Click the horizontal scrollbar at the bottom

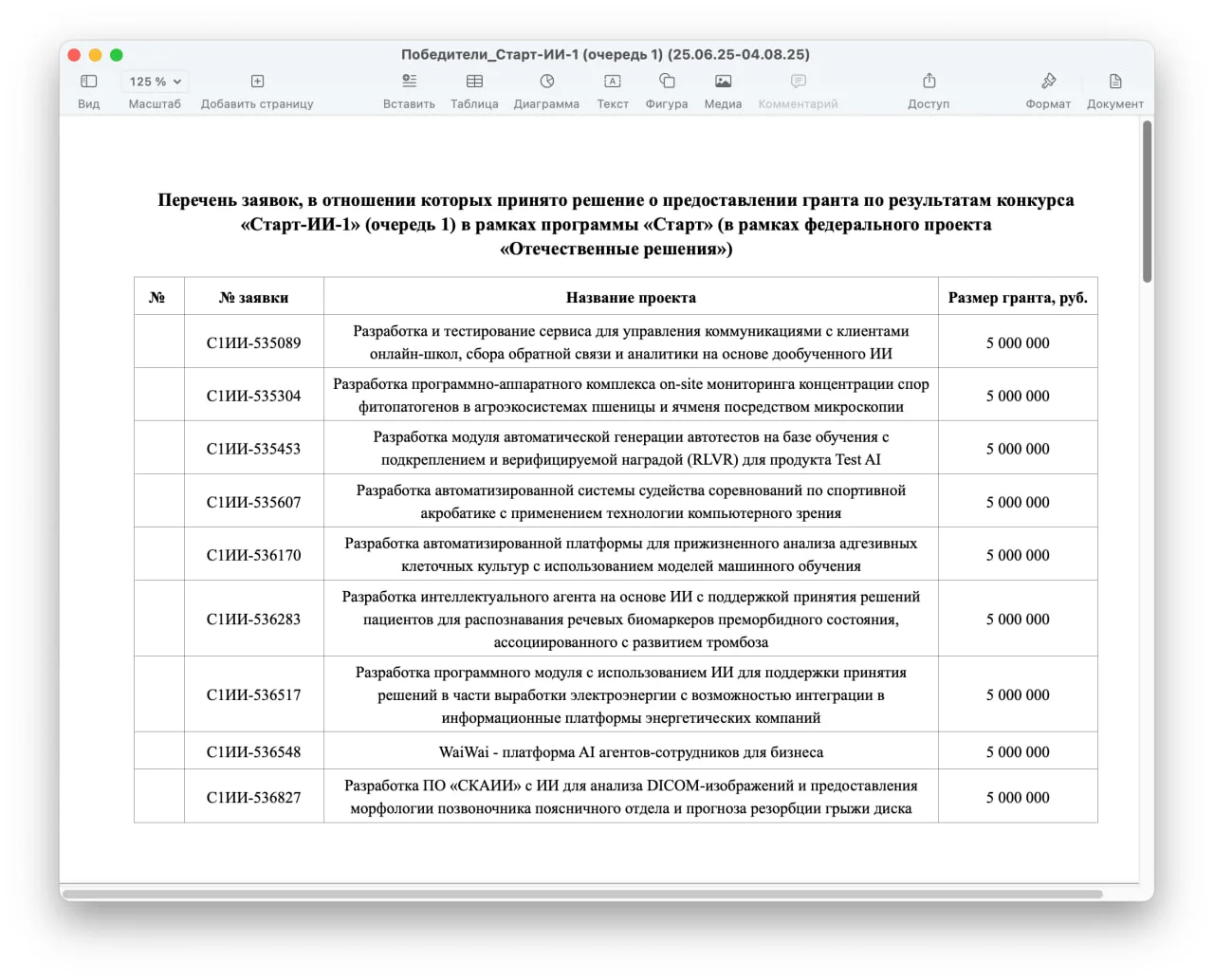click(x=582, y=894)
